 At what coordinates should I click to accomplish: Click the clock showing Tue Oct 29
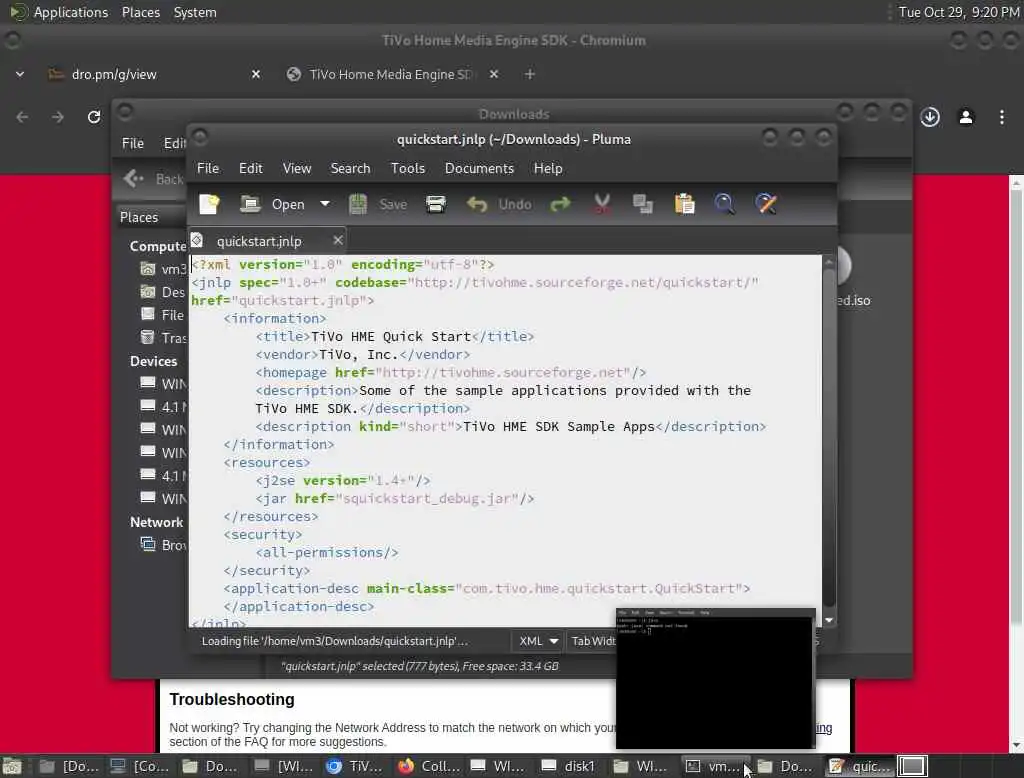point(958,12)
